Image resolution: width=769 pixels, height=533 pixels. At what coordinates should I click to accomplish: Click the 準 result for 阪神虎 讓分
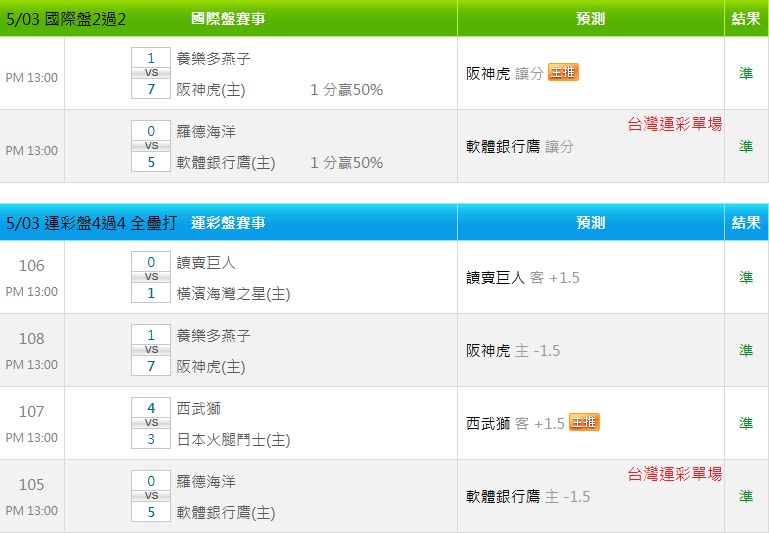[746, 73]
